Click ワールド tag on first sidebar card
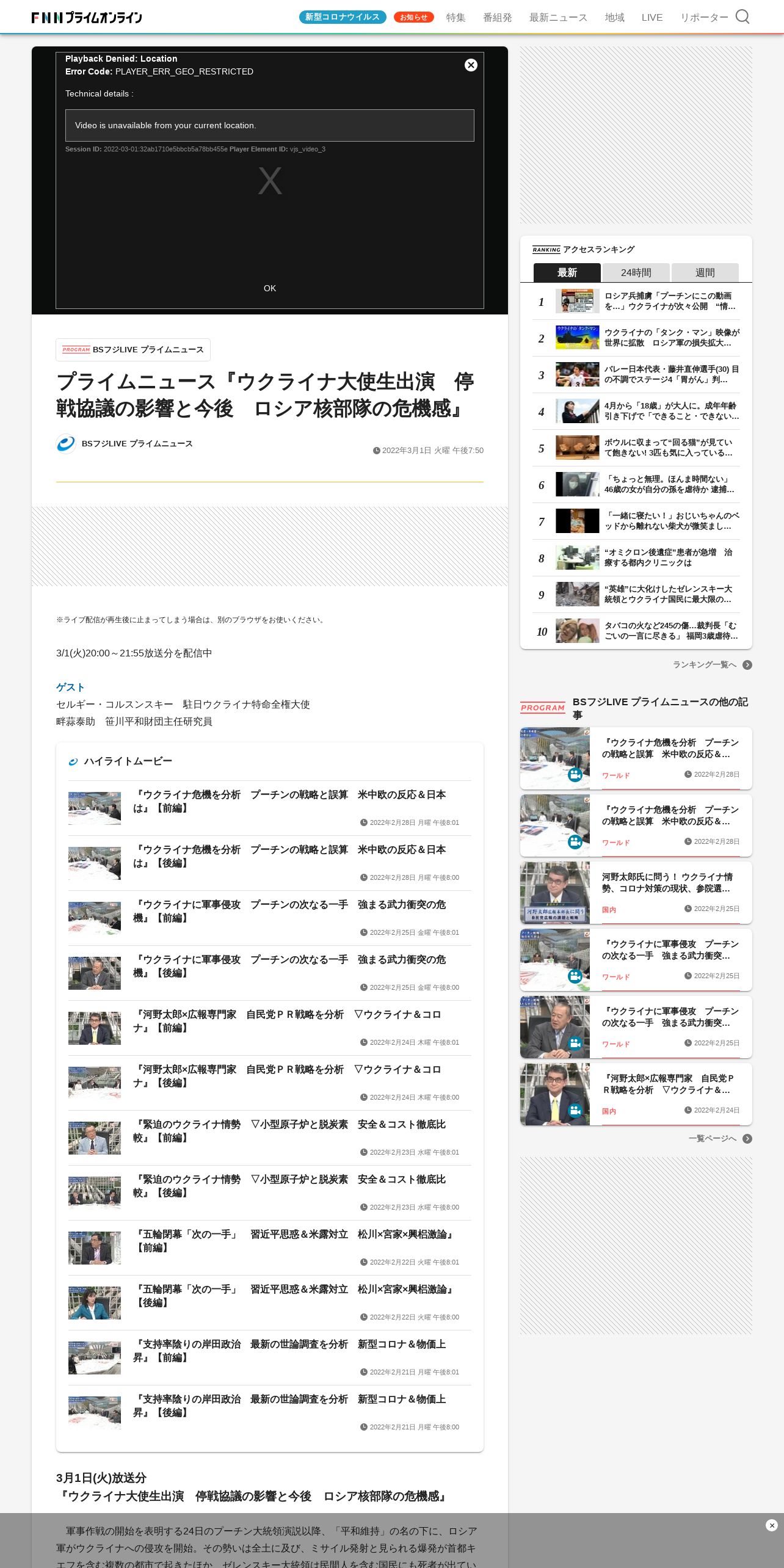 (615, 775)
